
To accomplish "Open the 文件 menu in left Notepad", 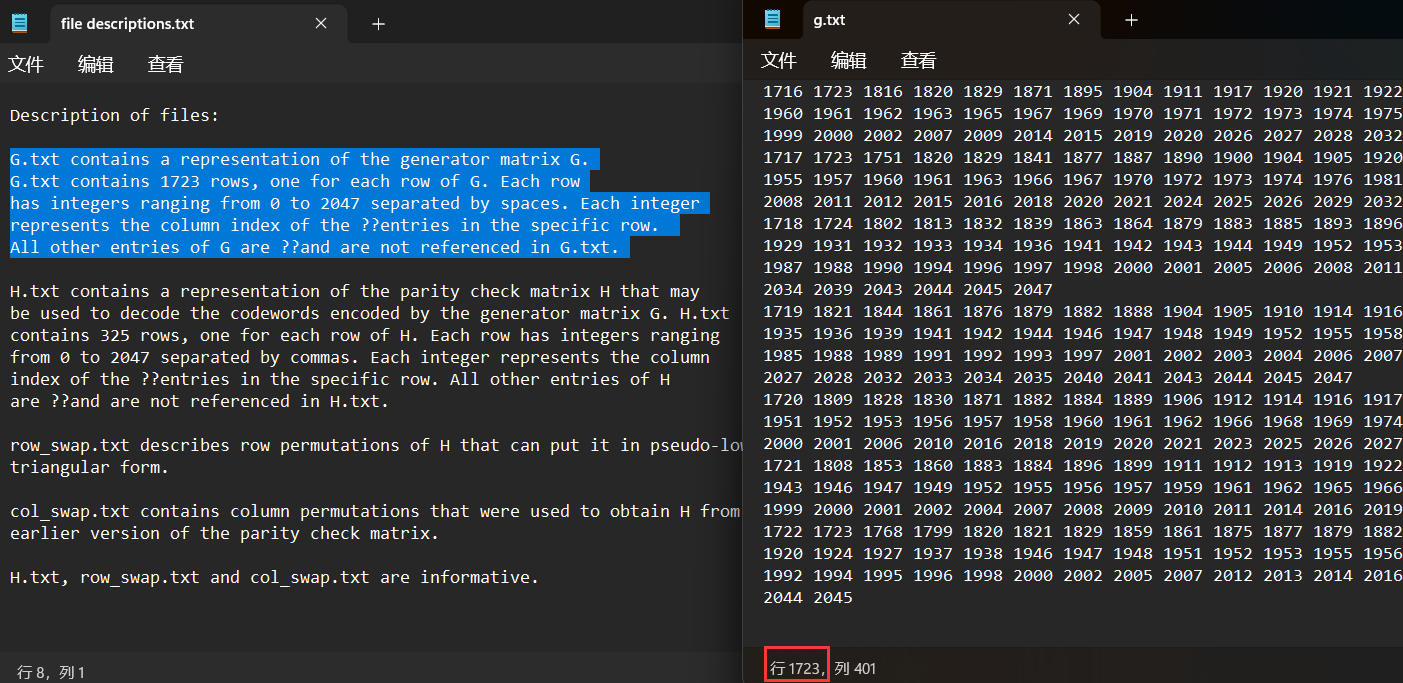I will [x=26, y=65].
